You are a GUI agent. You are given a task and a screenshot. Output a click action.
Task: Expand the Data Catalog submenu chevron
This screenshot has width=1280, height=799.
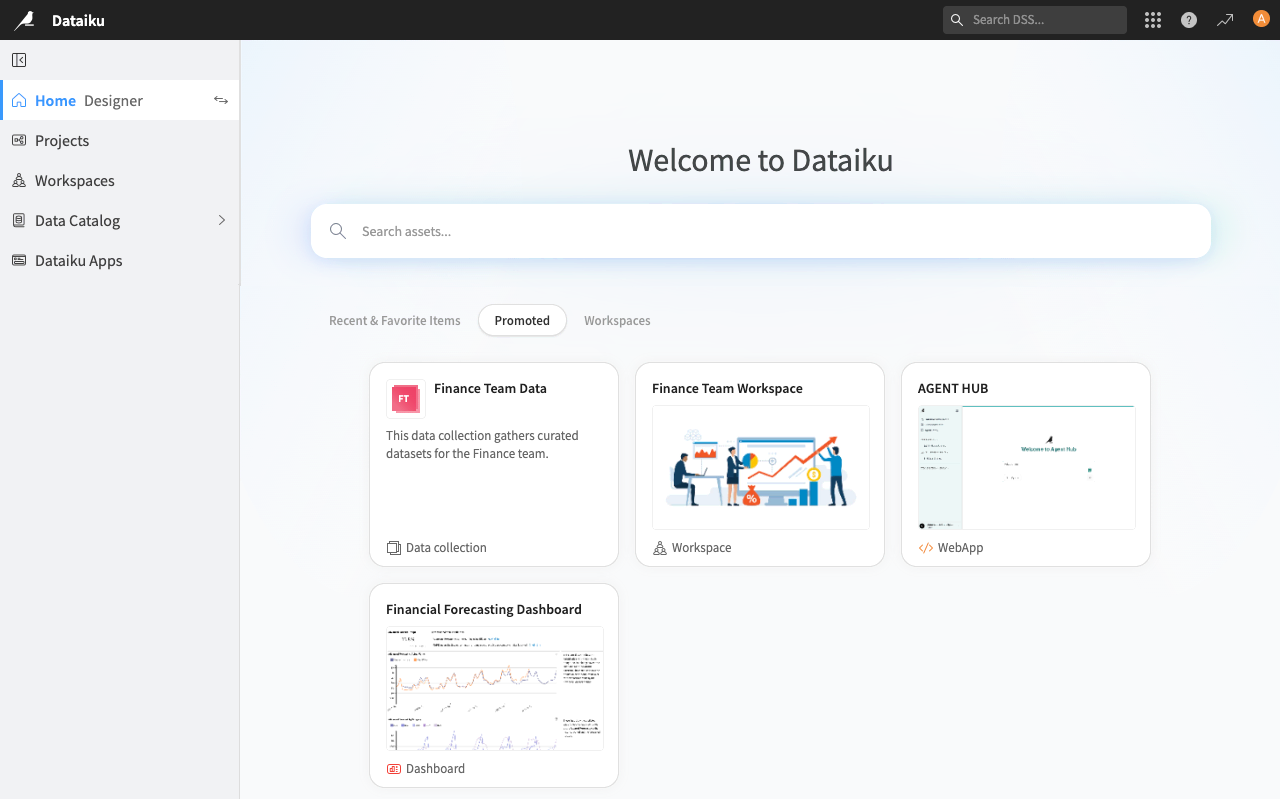(222, 220)
